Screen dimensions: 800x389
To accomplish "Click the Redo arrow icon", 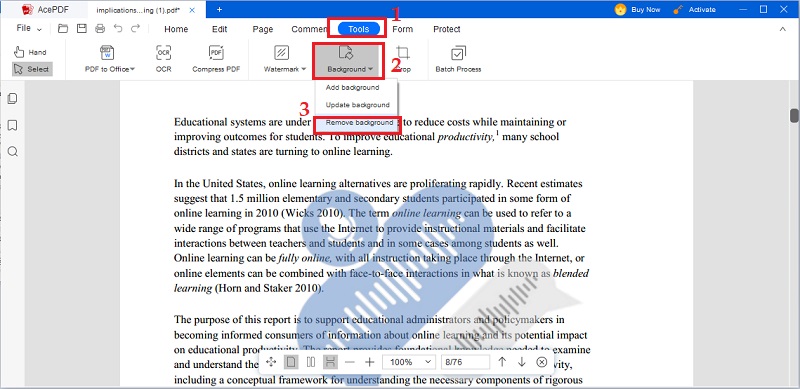I will (x=135, y=29).
